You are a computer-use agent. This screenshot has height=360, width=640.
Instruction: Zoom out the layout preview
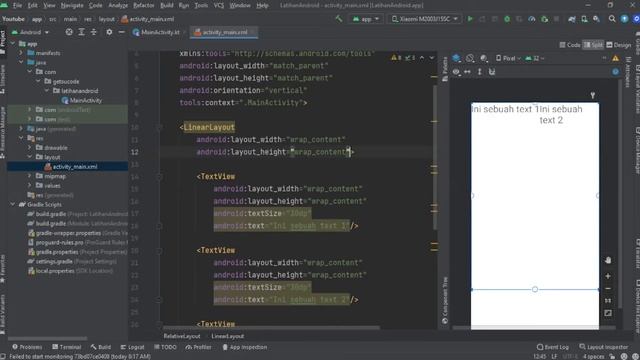point(608,289)
